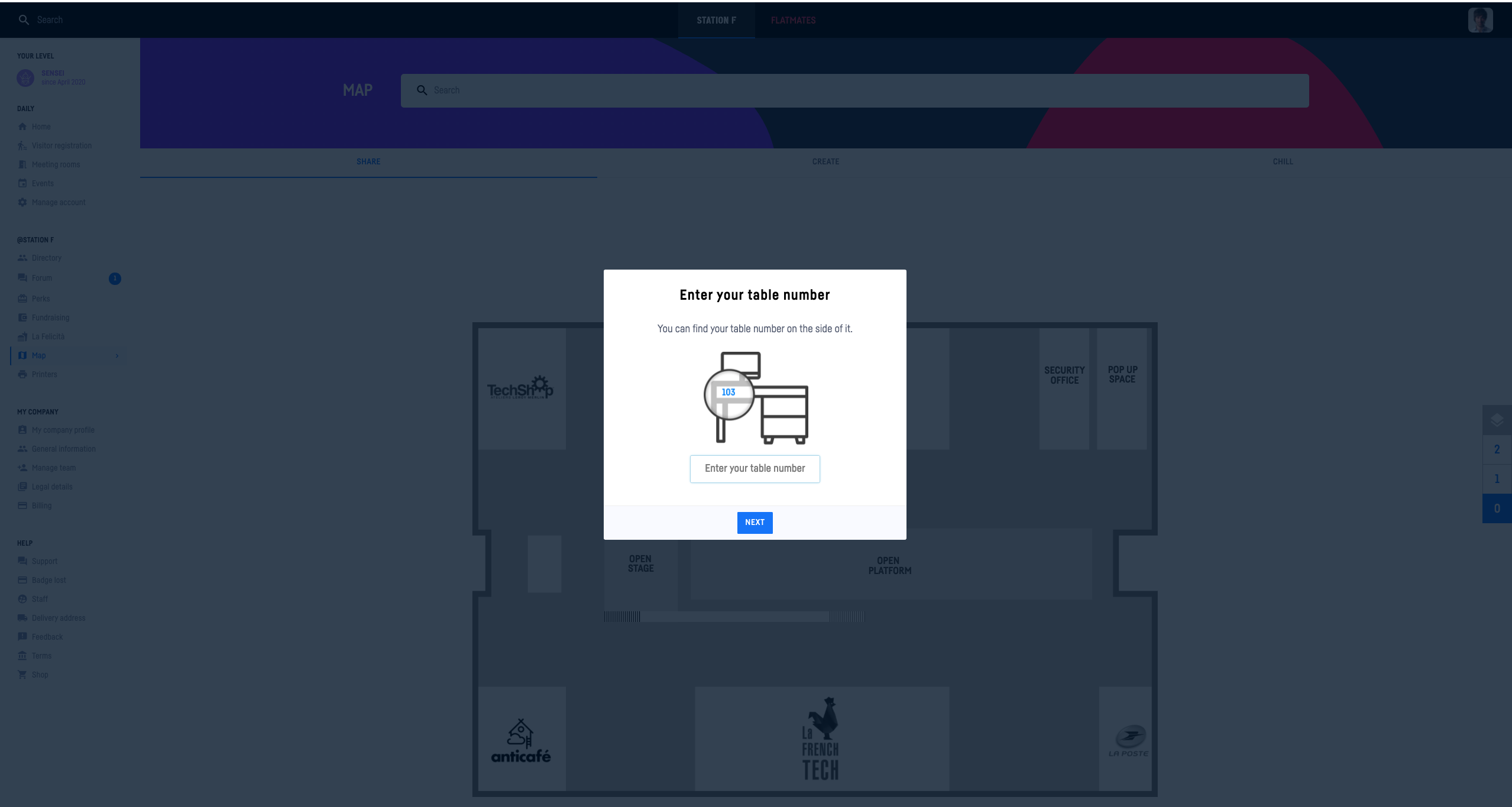Click the MAP search field

click(854, 90)
